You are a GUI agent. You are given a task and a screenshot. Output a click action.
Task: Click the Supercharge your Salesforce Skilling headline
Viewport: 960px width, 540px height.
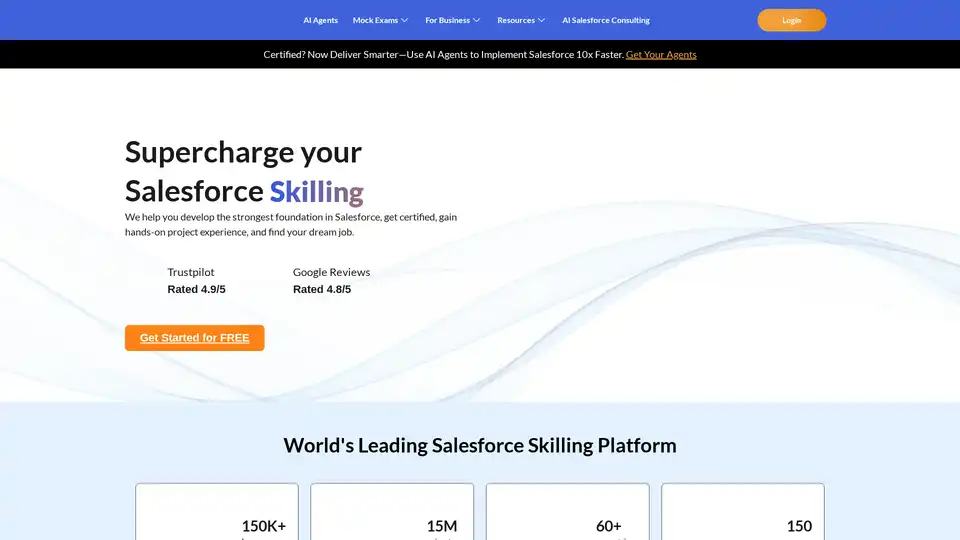pos(244,171)
